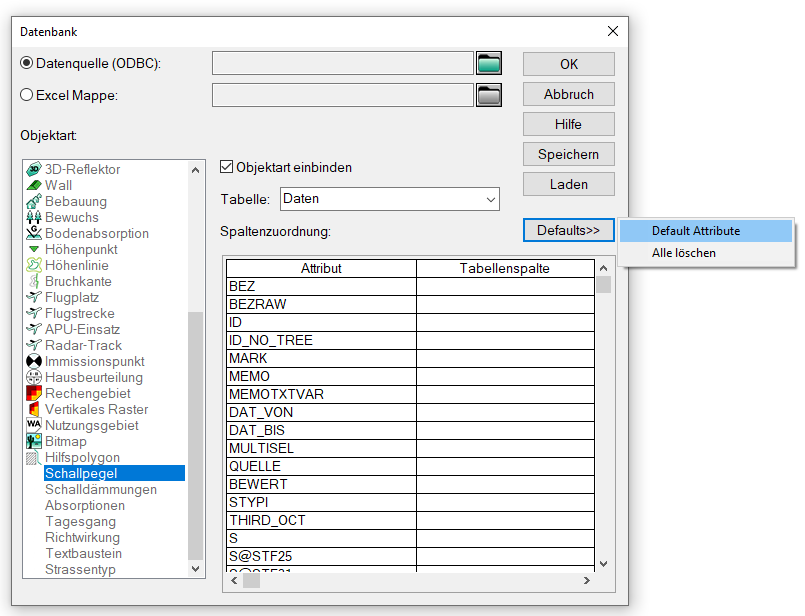The height and width of the screenshot is (616, 805).
Task: Click the S@STF25 attribute cell
Action: pos(321,556)
